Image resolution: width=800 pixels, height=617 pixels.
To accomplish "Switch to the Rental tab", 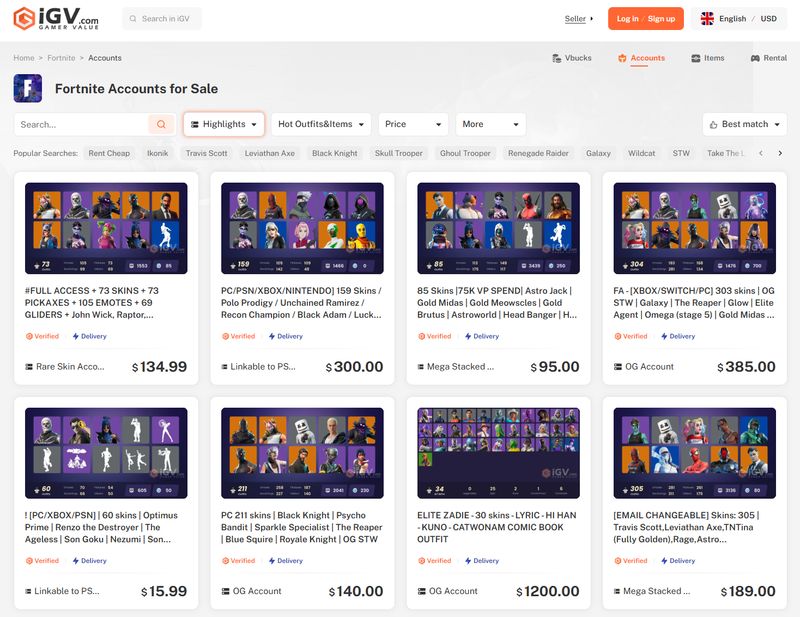I will tap(769, 58).
